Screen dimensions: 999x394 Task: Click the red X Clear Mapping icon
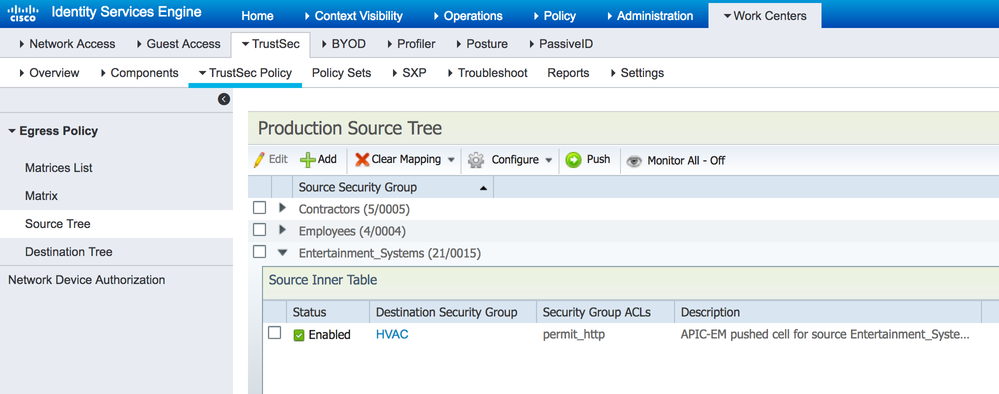point(362,159)
